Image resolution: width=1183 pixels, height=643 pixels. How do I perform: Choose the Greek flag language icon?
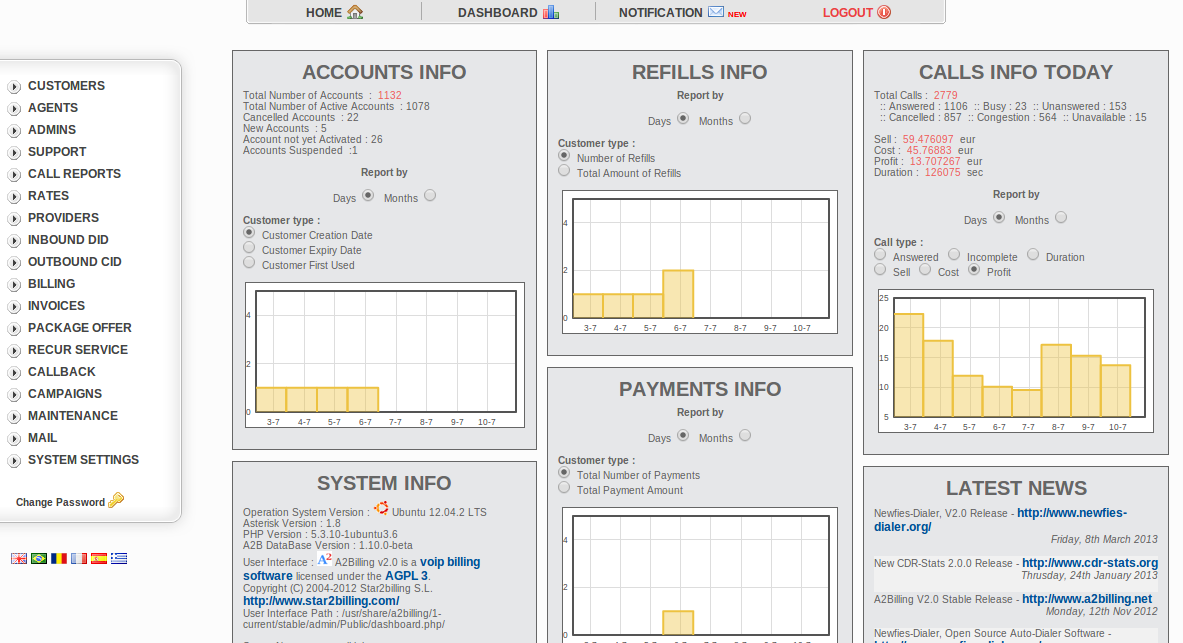pos(119,559)
